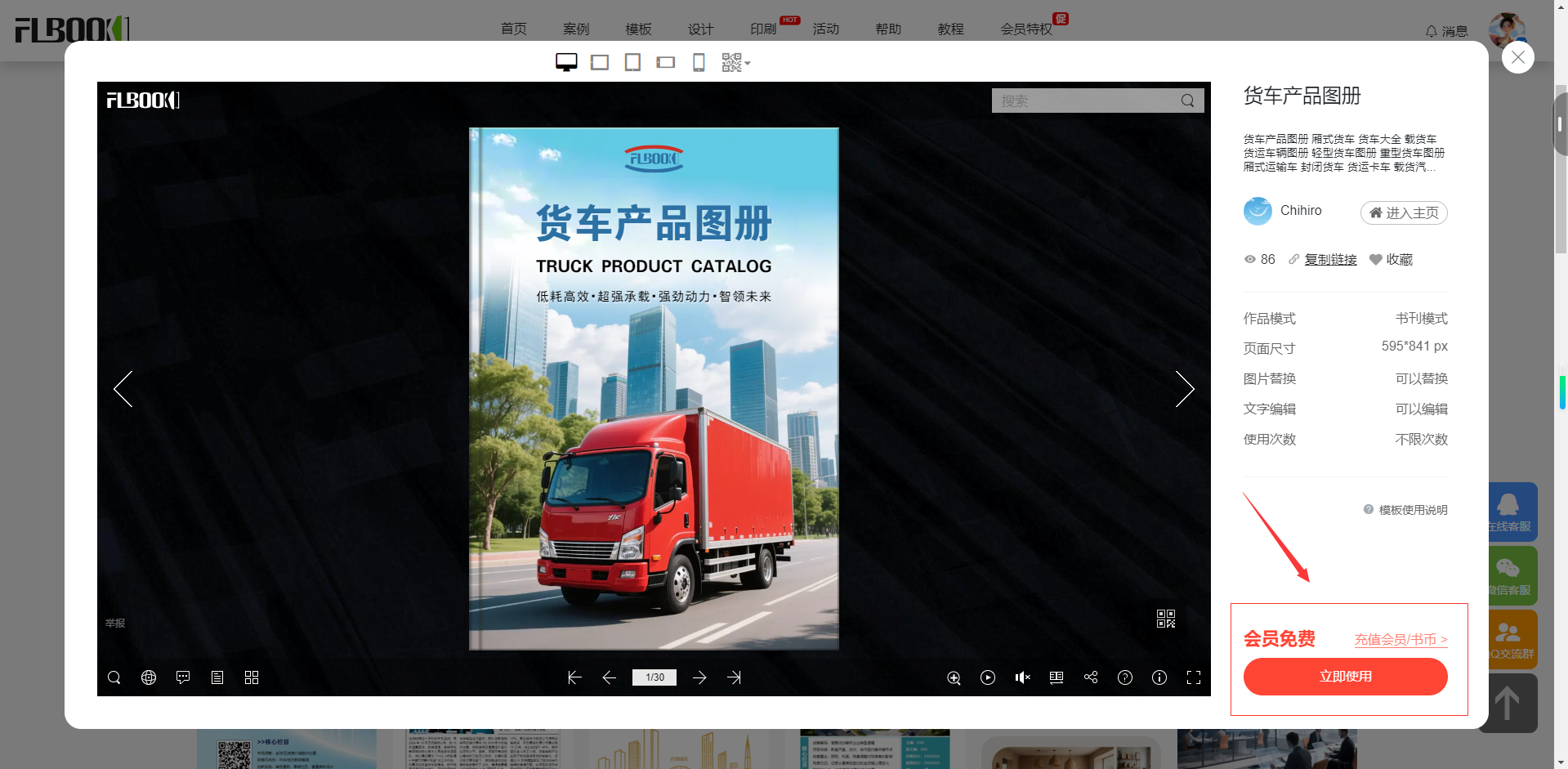Switch to portrait phone preview mode
The height and width of the screenshot is (769, 1568).
pos(699,62)
